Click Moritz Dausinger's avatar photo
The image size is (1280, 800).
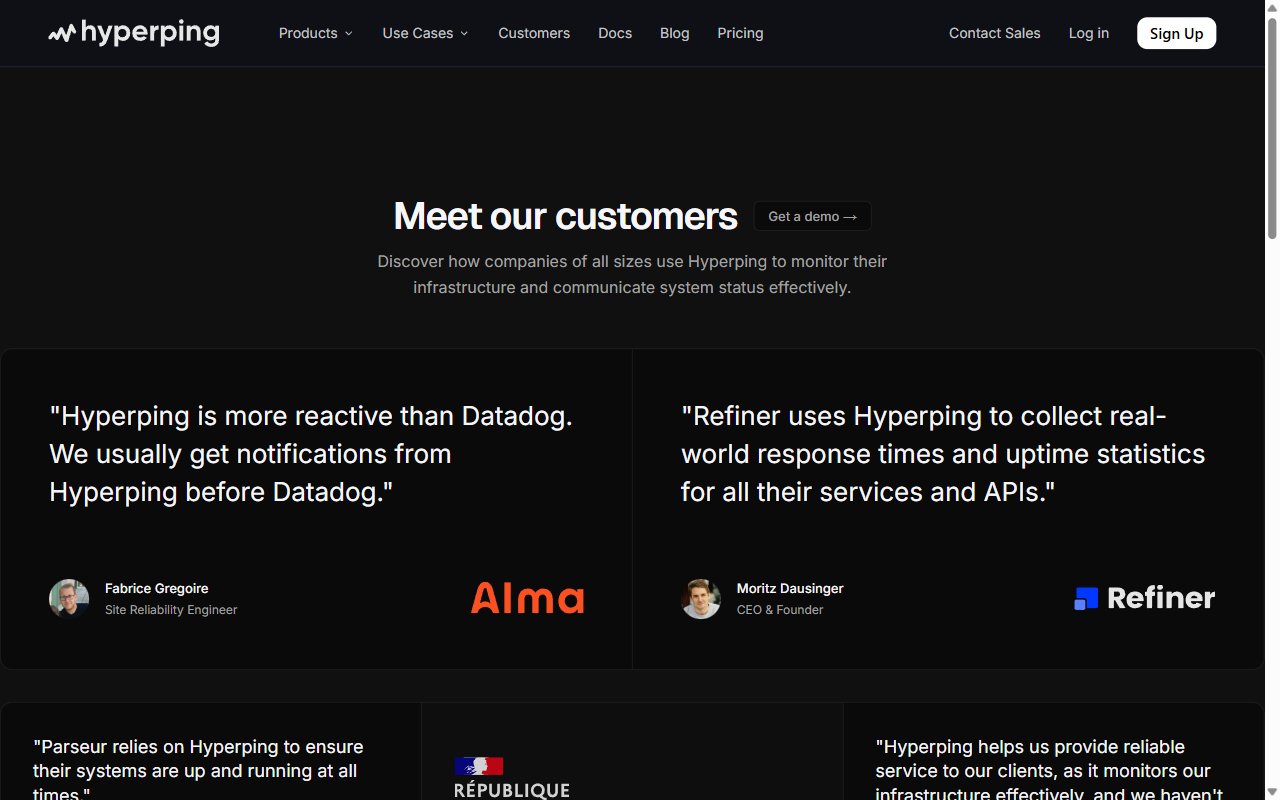[701, 598]
